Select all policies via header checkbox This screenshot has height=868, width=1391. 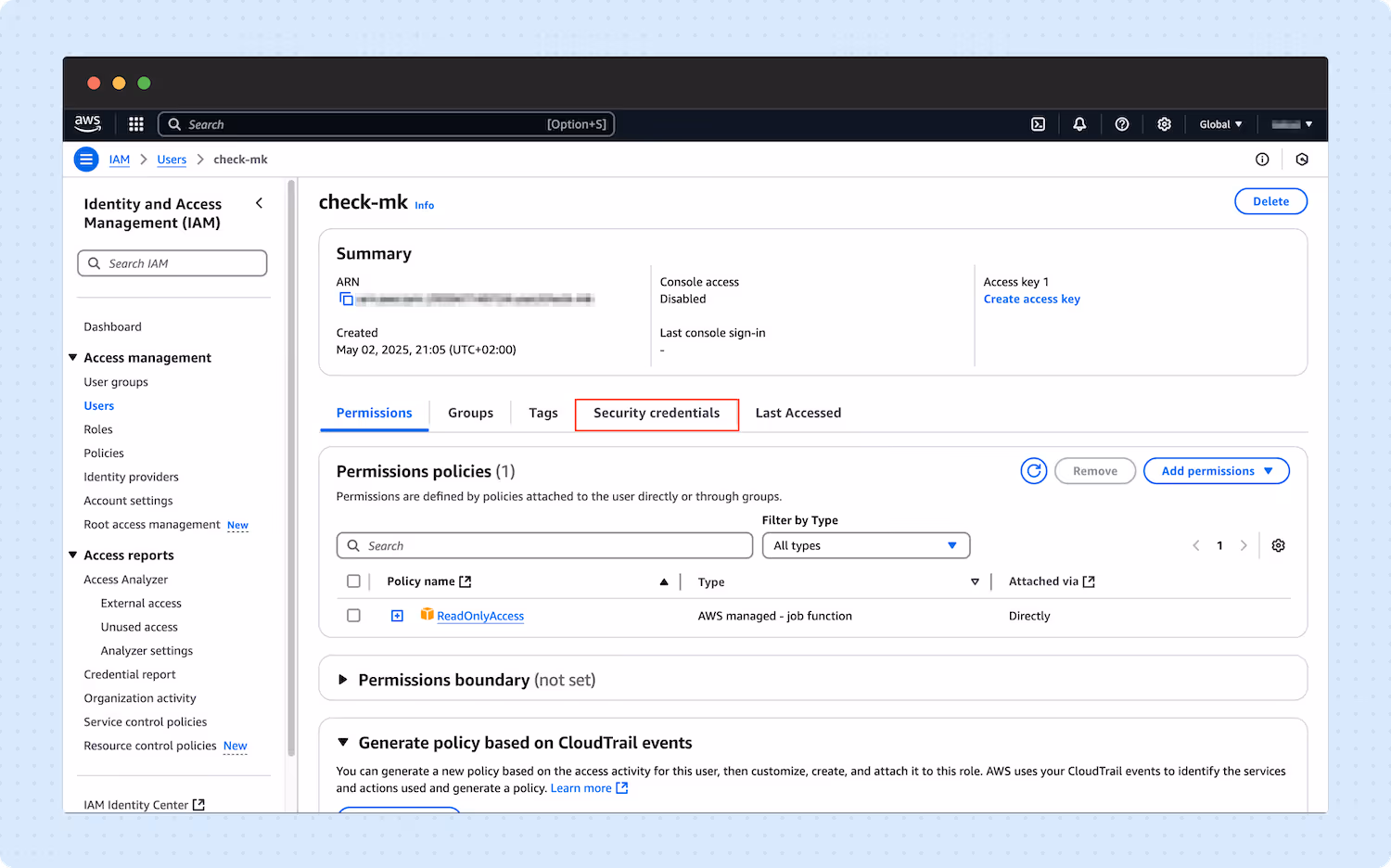click(x=353, y=581)
